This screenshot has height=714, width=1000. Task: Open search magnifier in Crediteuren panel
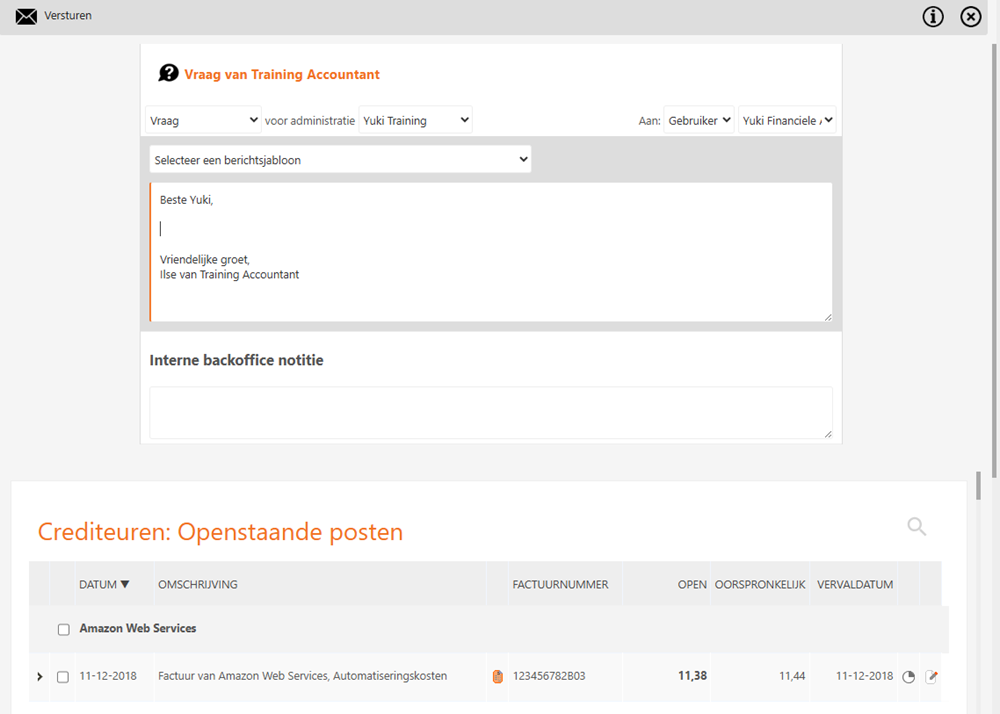[x=916, y=527]
